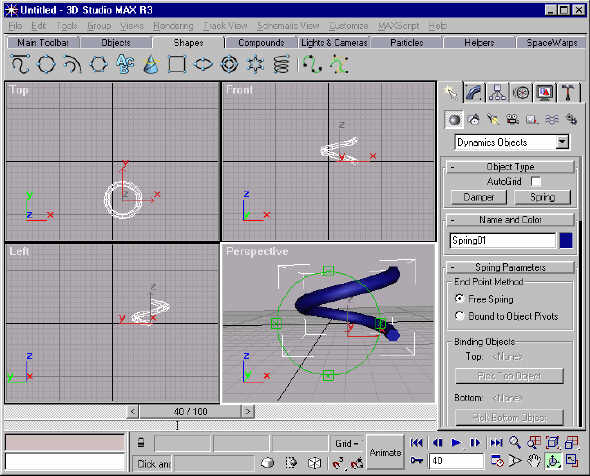
Task: Collapse the Object Type rollout
Action: click(510, 167)
